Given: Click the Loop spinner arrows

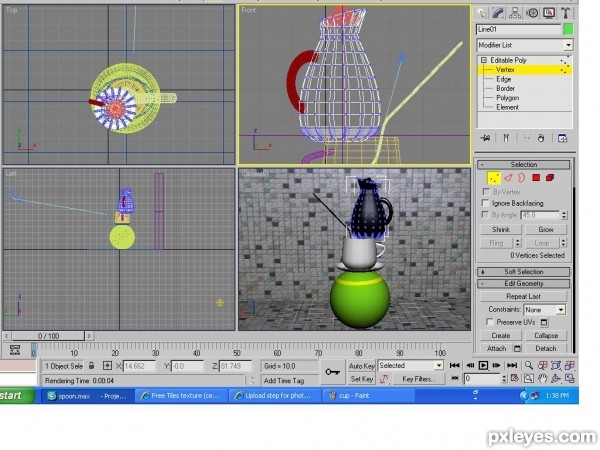Looking at the screenshot, I should (x=563, y=243).
